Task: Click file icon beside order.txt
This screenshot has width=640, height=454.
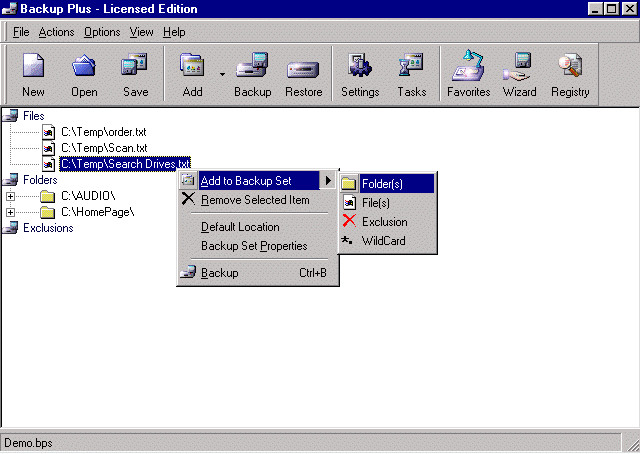Action: click(x=49, y=132)
